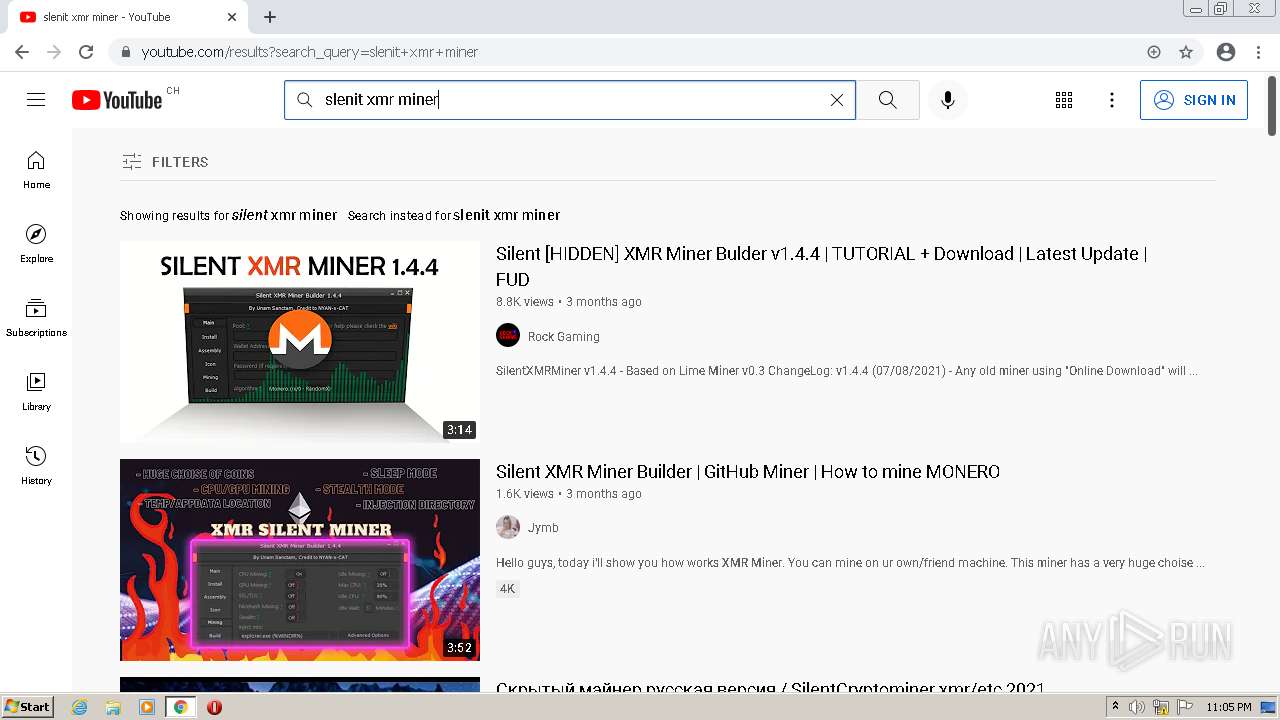Open the Chrome profile avatar

[1226, 52]
